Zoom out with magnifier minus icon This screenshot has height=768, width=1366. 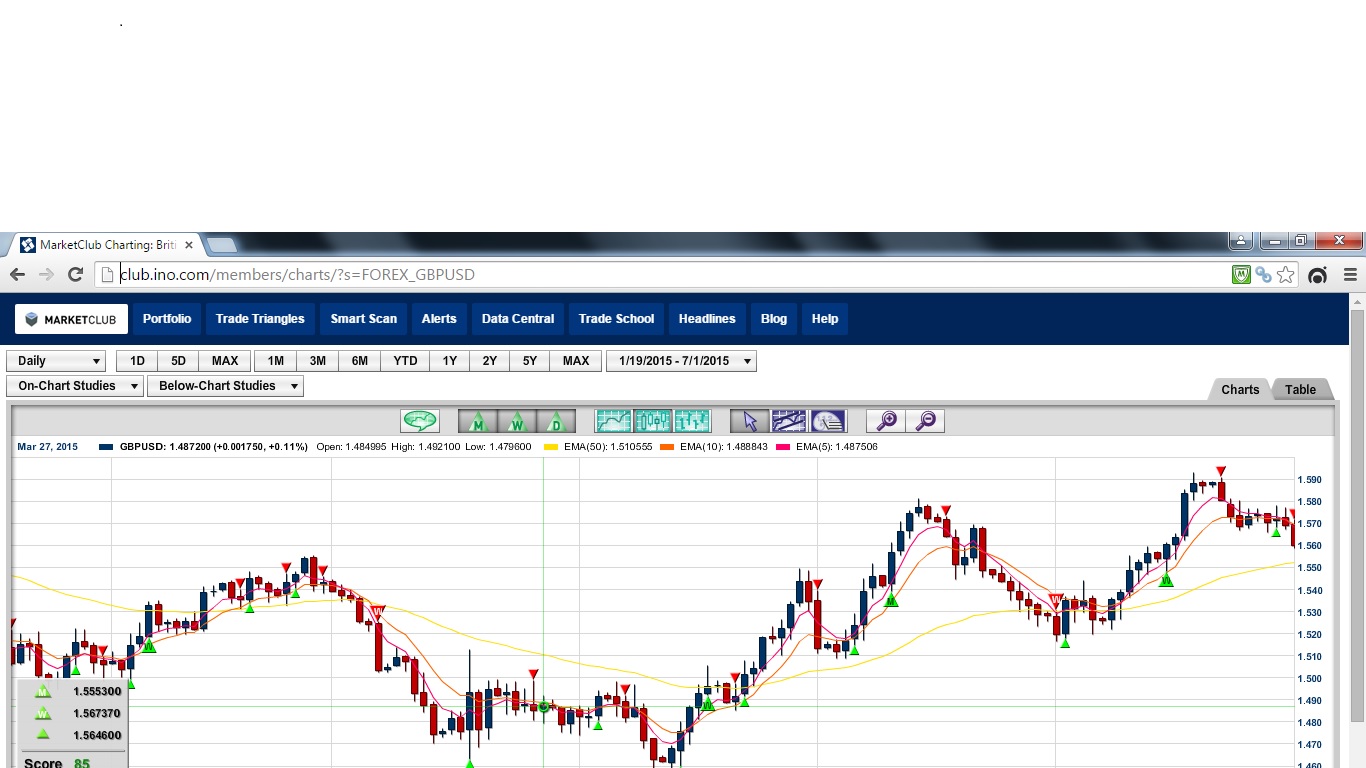[x=925, y=421]
